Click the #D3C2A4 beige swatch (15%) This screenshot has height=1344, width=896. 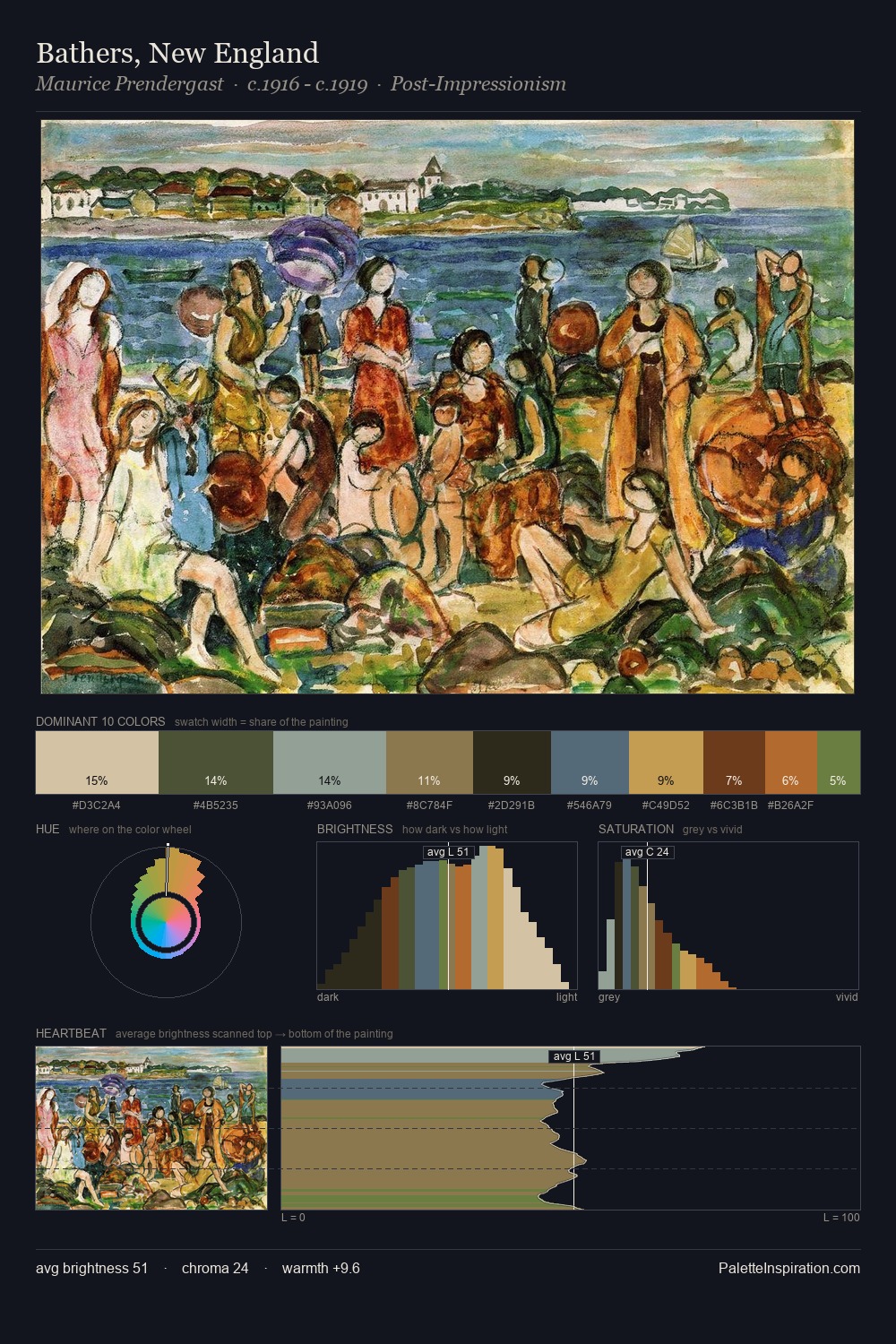(x=97, y=762)
